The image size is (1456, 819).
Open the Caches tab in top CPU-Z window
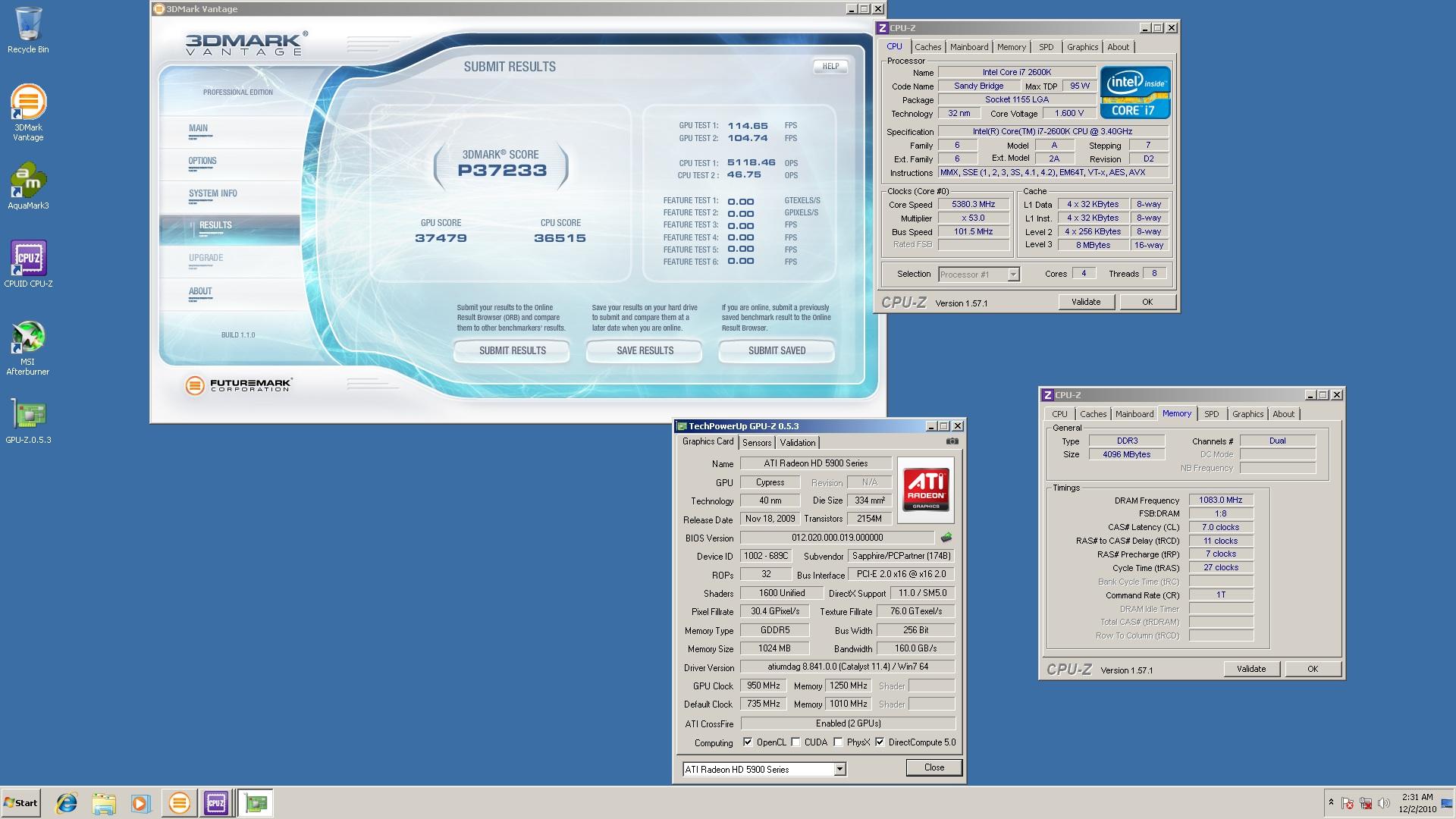point(927,47)
